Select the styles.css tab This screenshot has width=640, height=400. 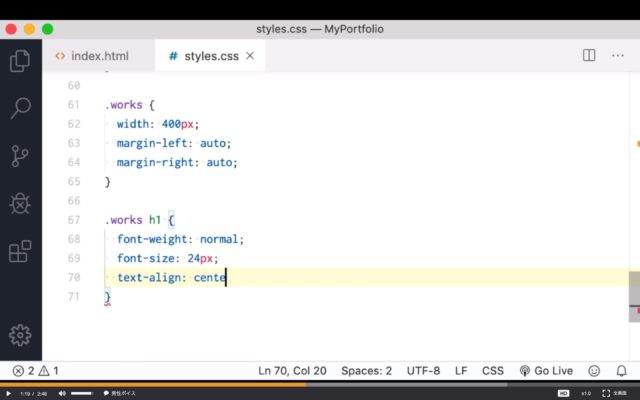coord(204,56)
